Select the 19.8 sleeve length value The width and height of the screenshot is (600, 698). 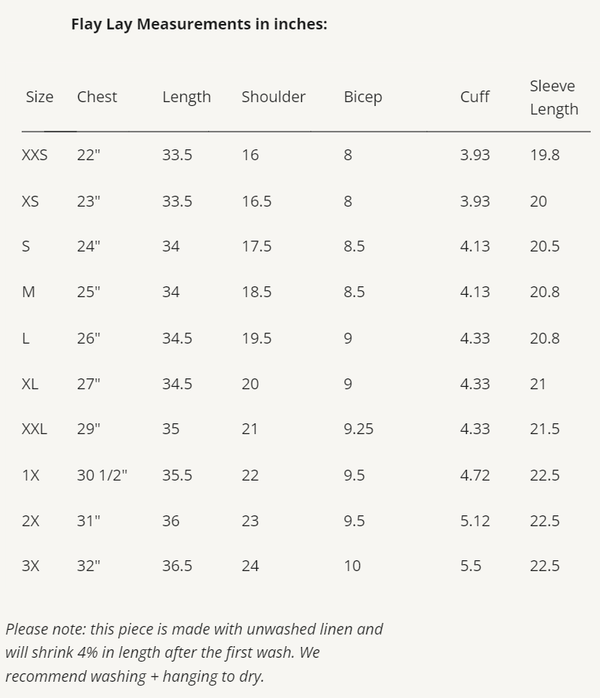(544, 155)
